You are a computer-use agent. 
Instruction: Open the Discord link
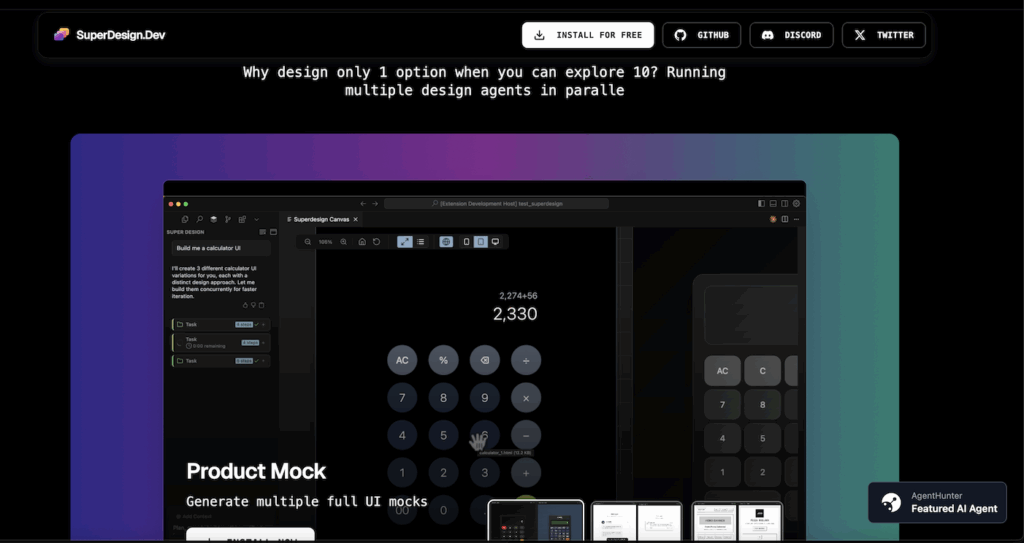(x=791, y=35)
